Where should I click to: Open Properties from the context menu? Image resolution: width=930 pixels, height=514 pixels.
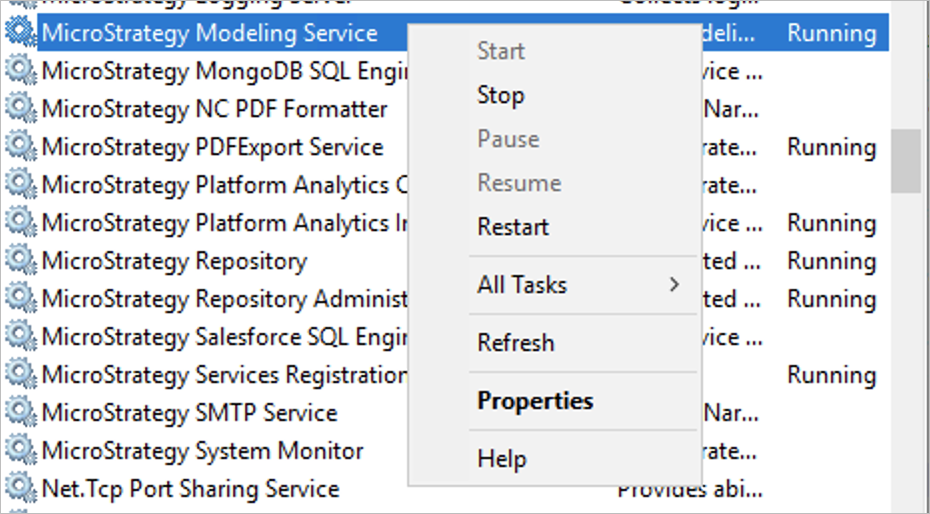(x=535, y=401)
